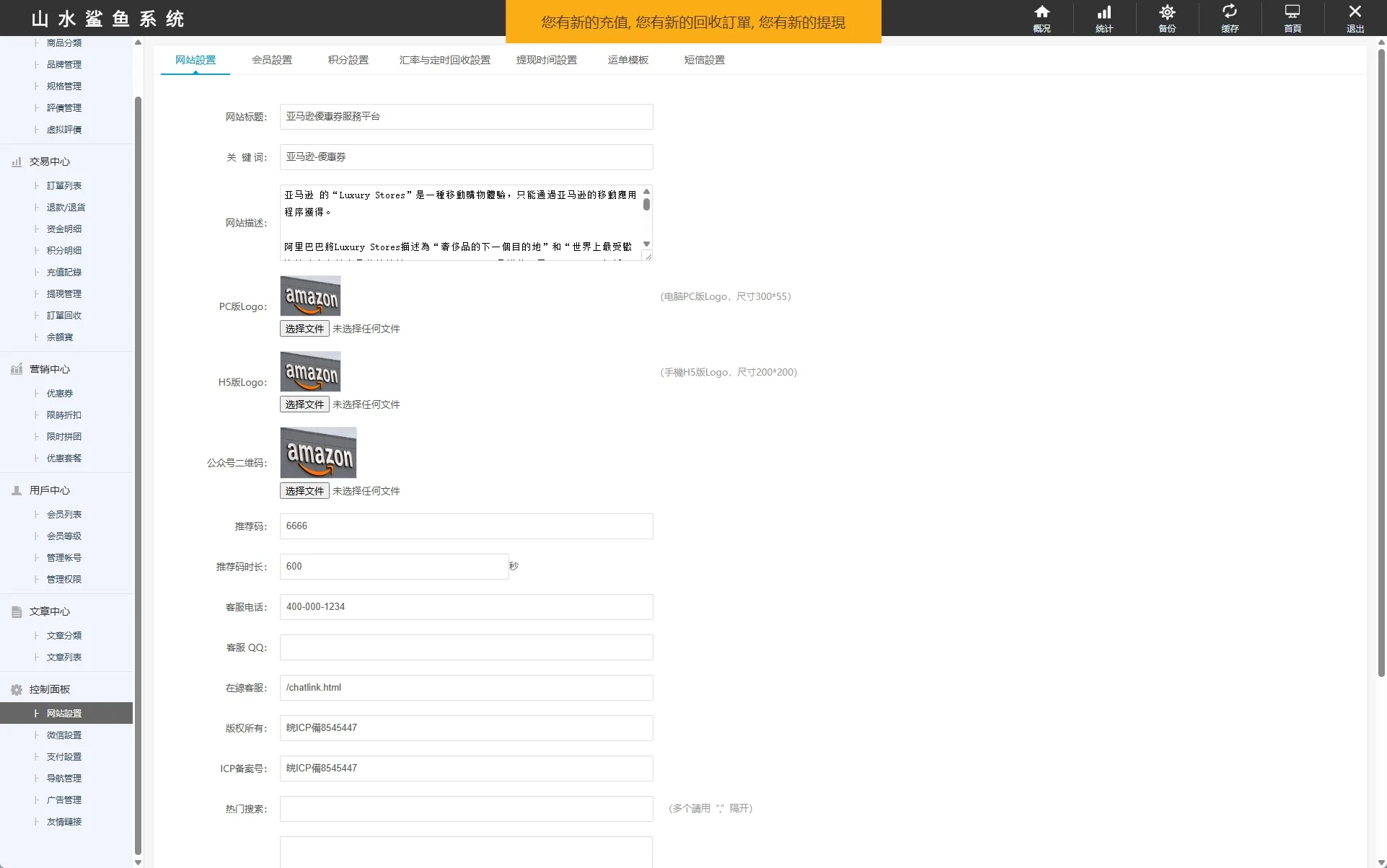Collapse the 交易中心 sidebar section

click(x=49, y=162)
